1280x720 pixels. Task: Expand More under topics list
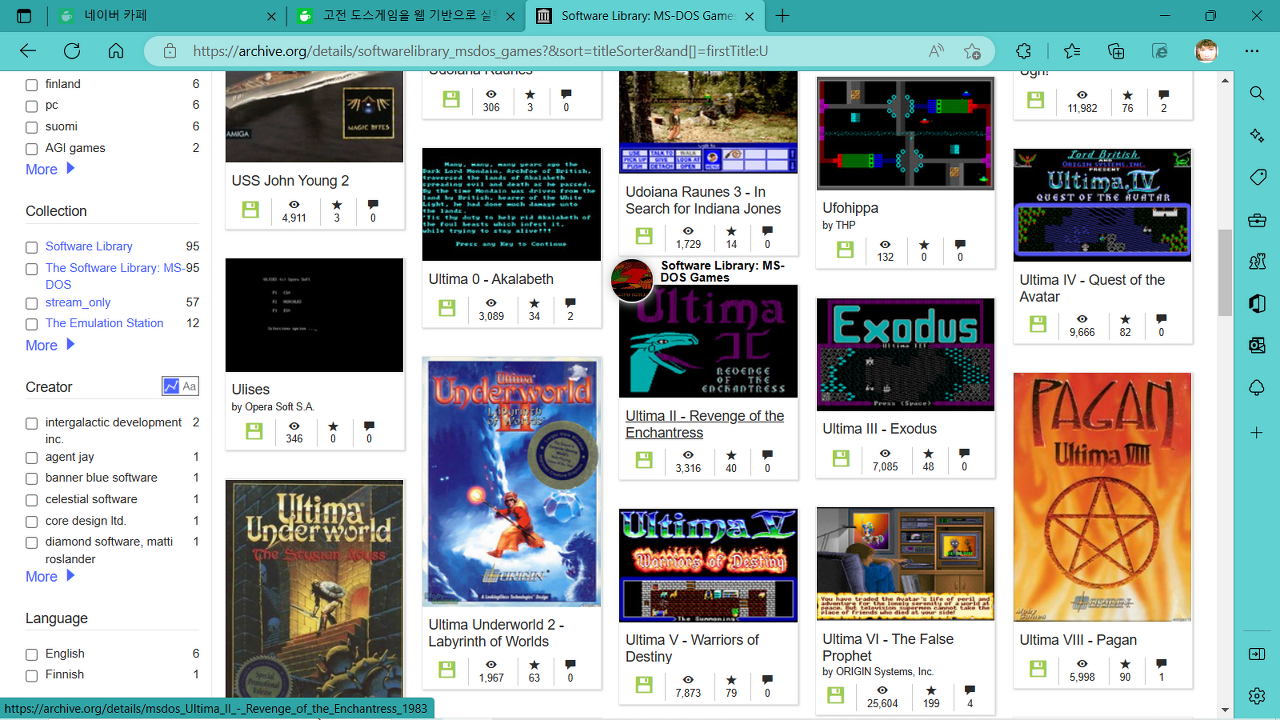(x=50, y=169)
